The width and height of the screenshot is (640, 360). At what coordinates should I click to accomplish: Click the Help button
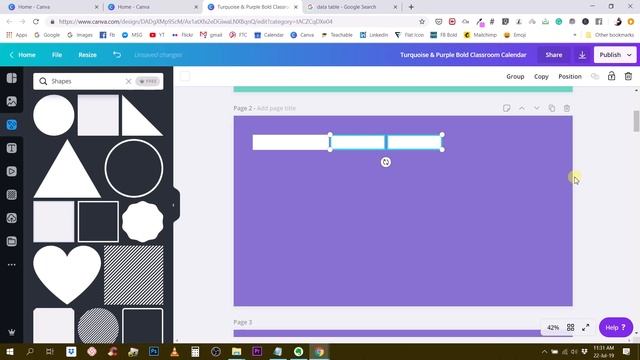(616, 327)
